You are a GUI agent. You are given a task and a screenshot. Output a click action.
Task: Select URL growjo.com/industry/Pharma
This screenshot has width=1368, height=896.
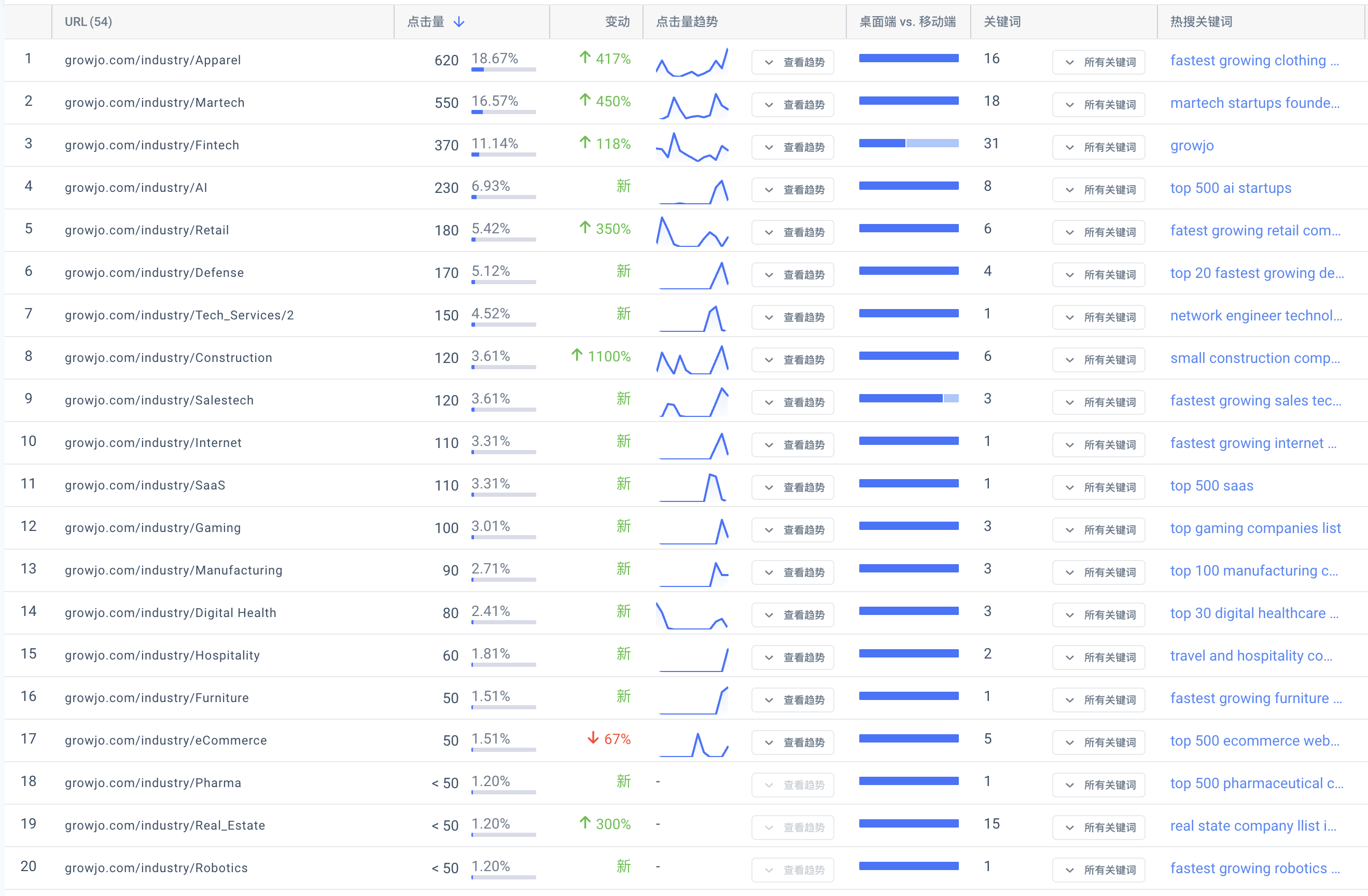pyautogui.click(x=153, y=783)
